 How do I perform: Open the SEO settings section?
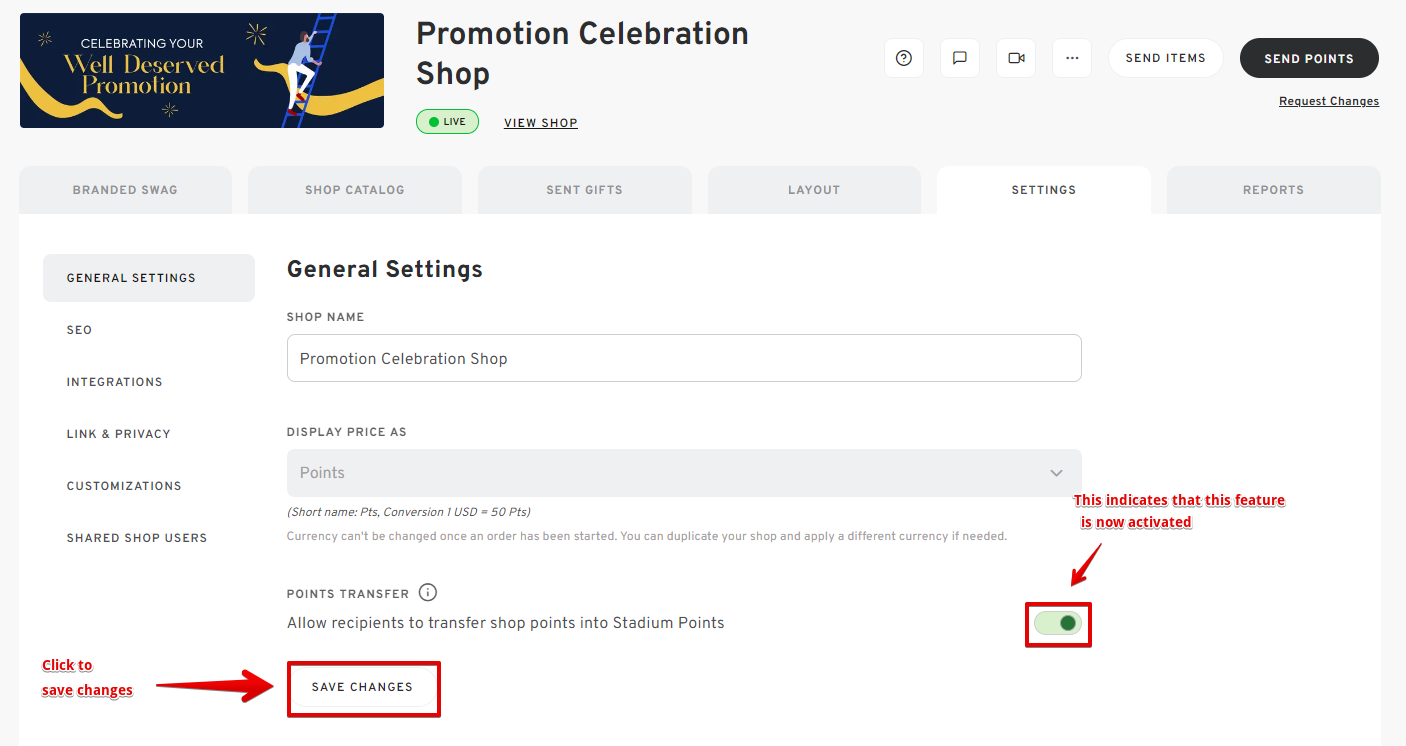[x=79, y=330]
